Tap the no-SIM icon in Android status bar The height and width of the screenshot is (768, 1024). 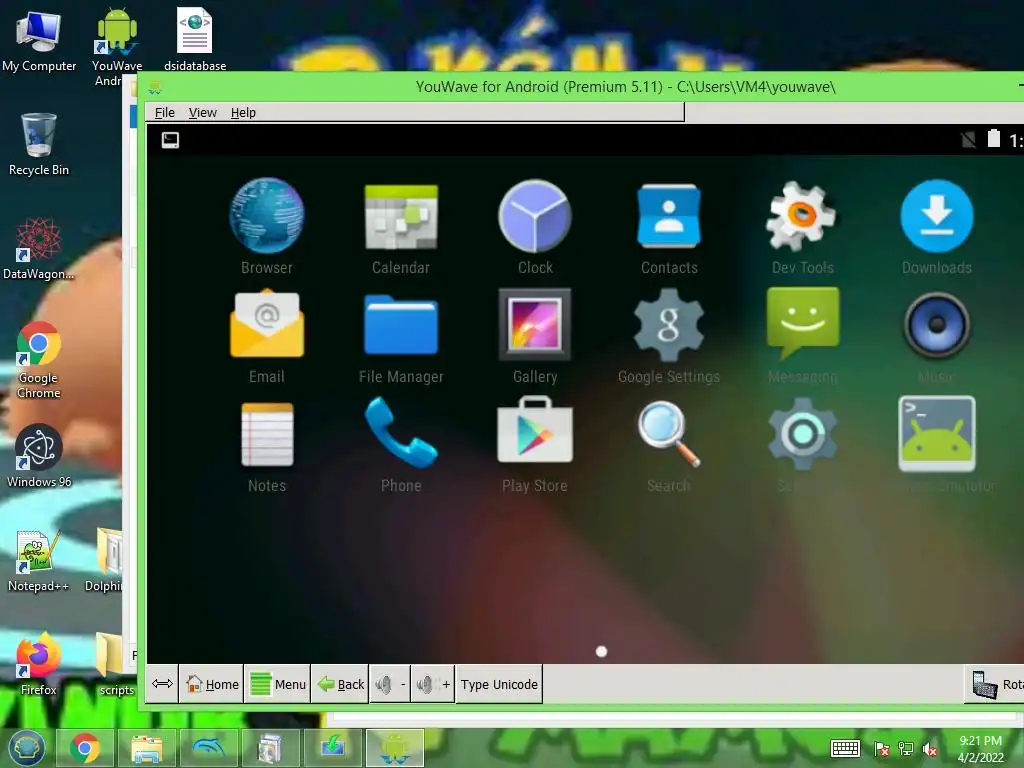tap(968, 139)
